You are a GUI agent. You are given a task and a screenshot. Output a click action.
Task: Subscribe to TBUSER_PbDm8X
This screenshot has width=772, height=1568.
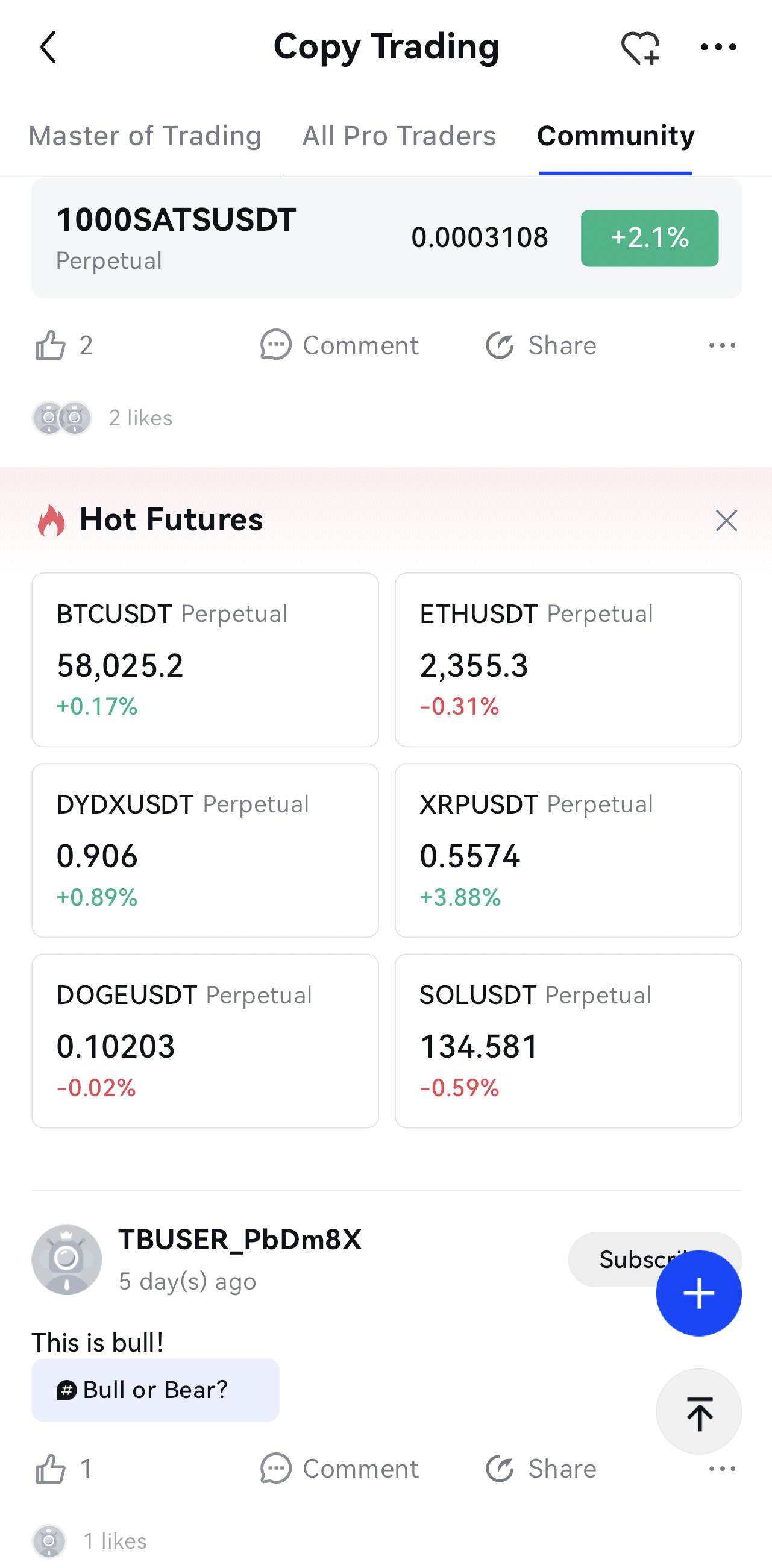[x=609, y=1259]
